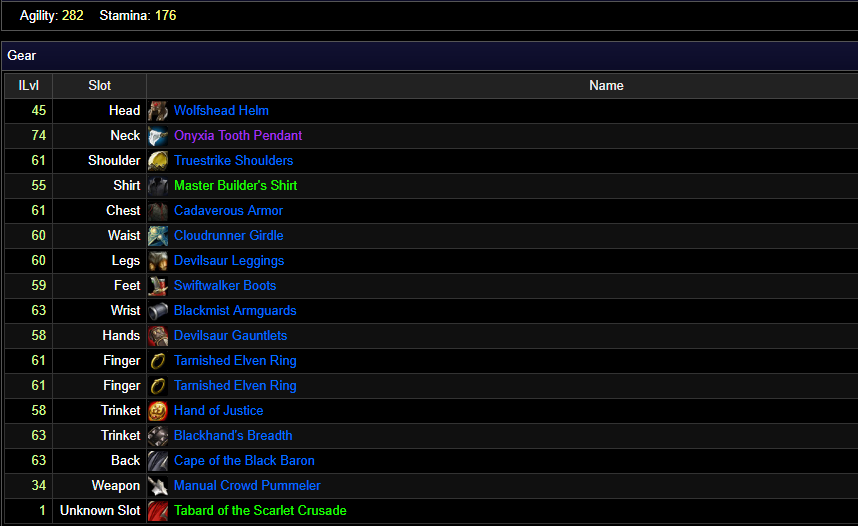
Task: Click the Cloudrunner Girdle icon
Action: (158, 236)
